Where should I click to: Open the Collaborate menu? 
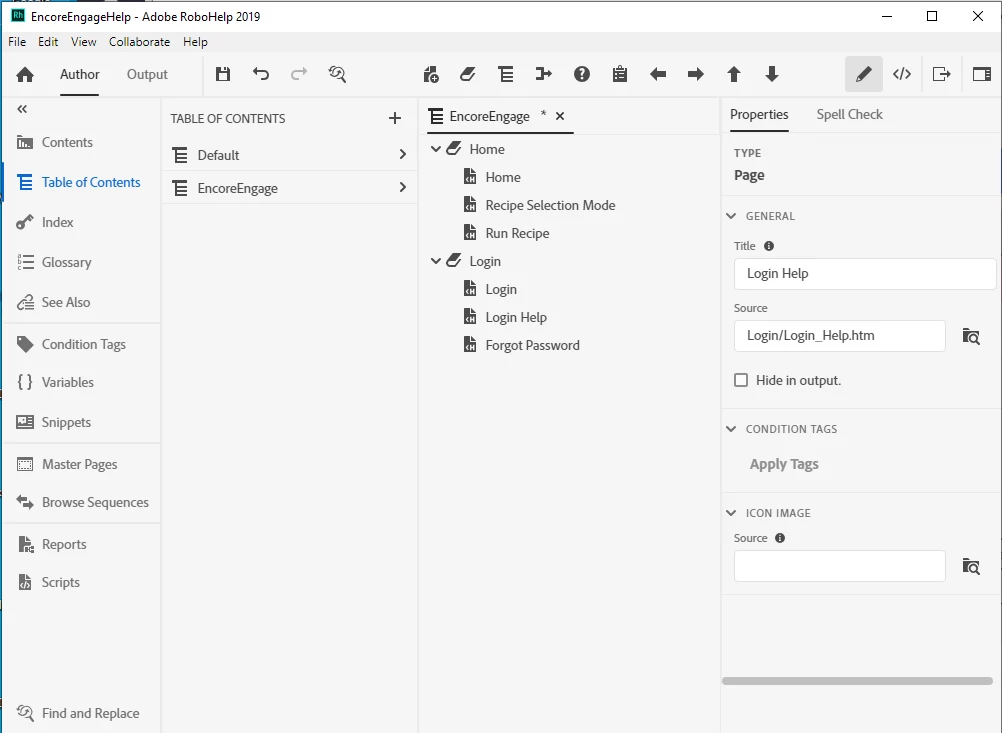(139, 42)
